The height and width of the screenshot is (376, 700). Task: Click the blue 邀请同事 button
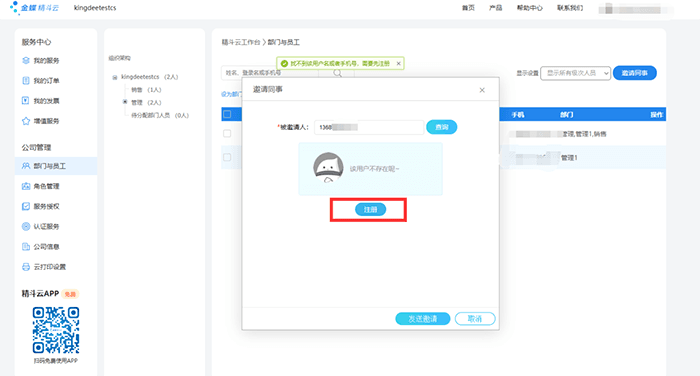click(634, 73)
